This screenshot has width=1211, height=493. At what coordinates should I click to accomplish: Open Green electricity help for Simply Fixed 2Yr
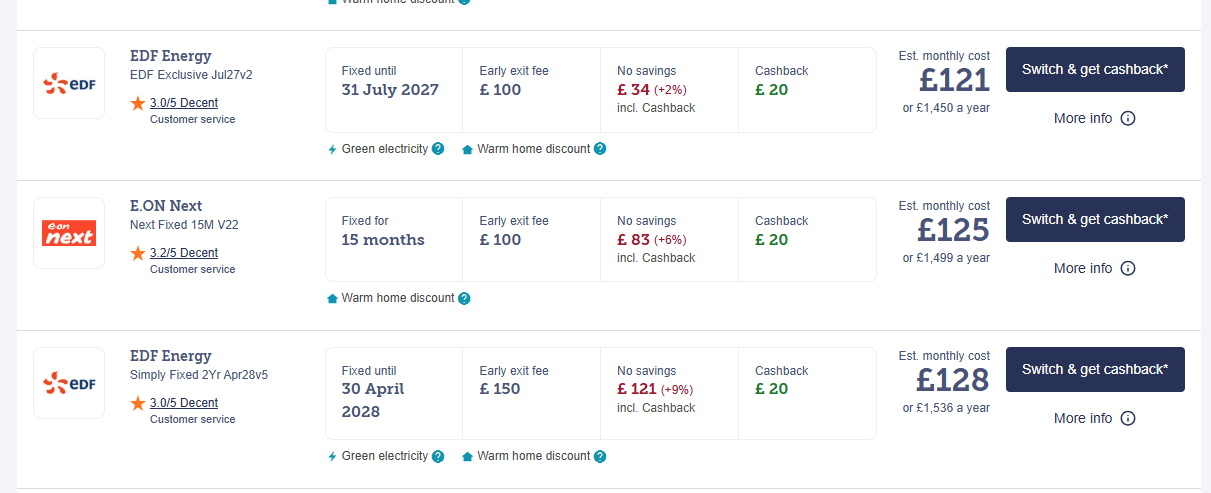point(438,456)
